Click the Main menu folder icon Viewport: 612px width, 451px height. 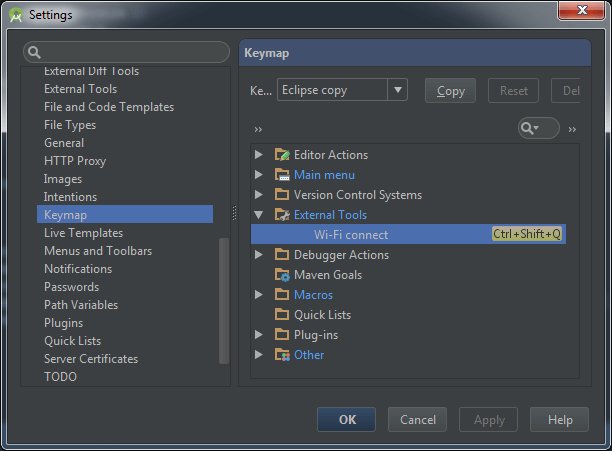pyautogui.click(x=282, y=174)
